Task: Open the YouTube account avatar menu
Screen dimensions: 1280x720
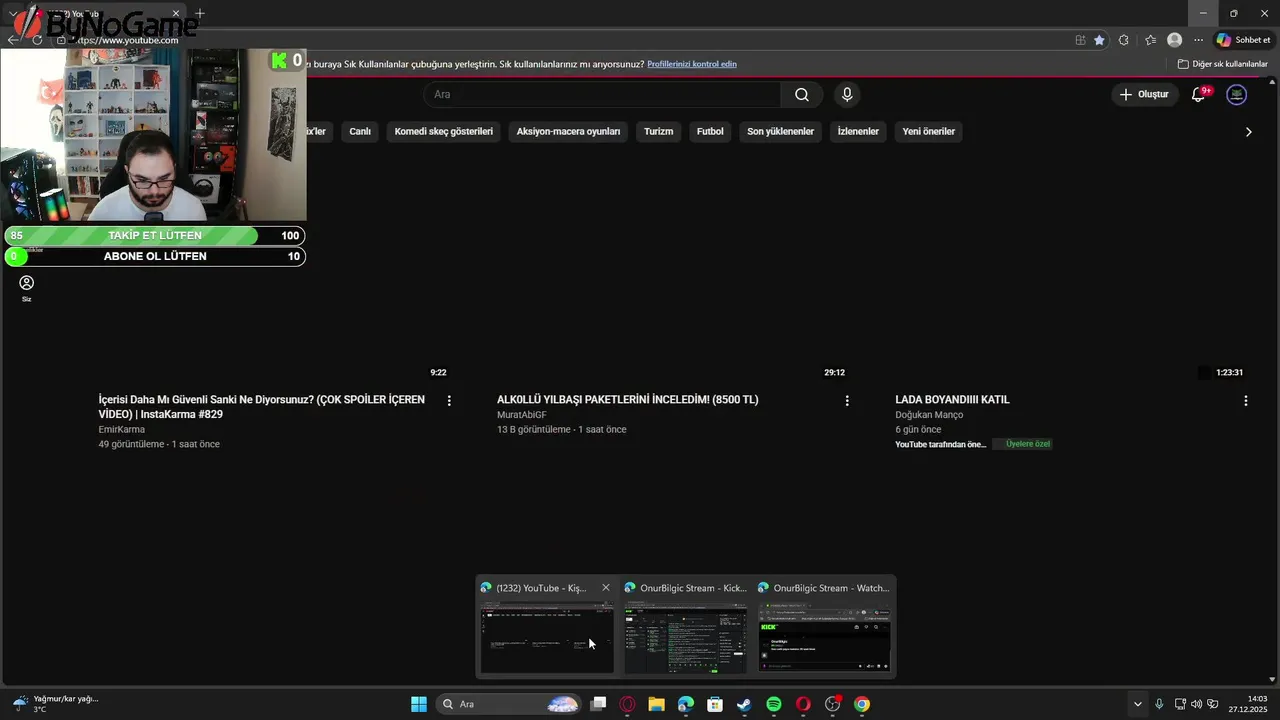Action: (1237, 94)
